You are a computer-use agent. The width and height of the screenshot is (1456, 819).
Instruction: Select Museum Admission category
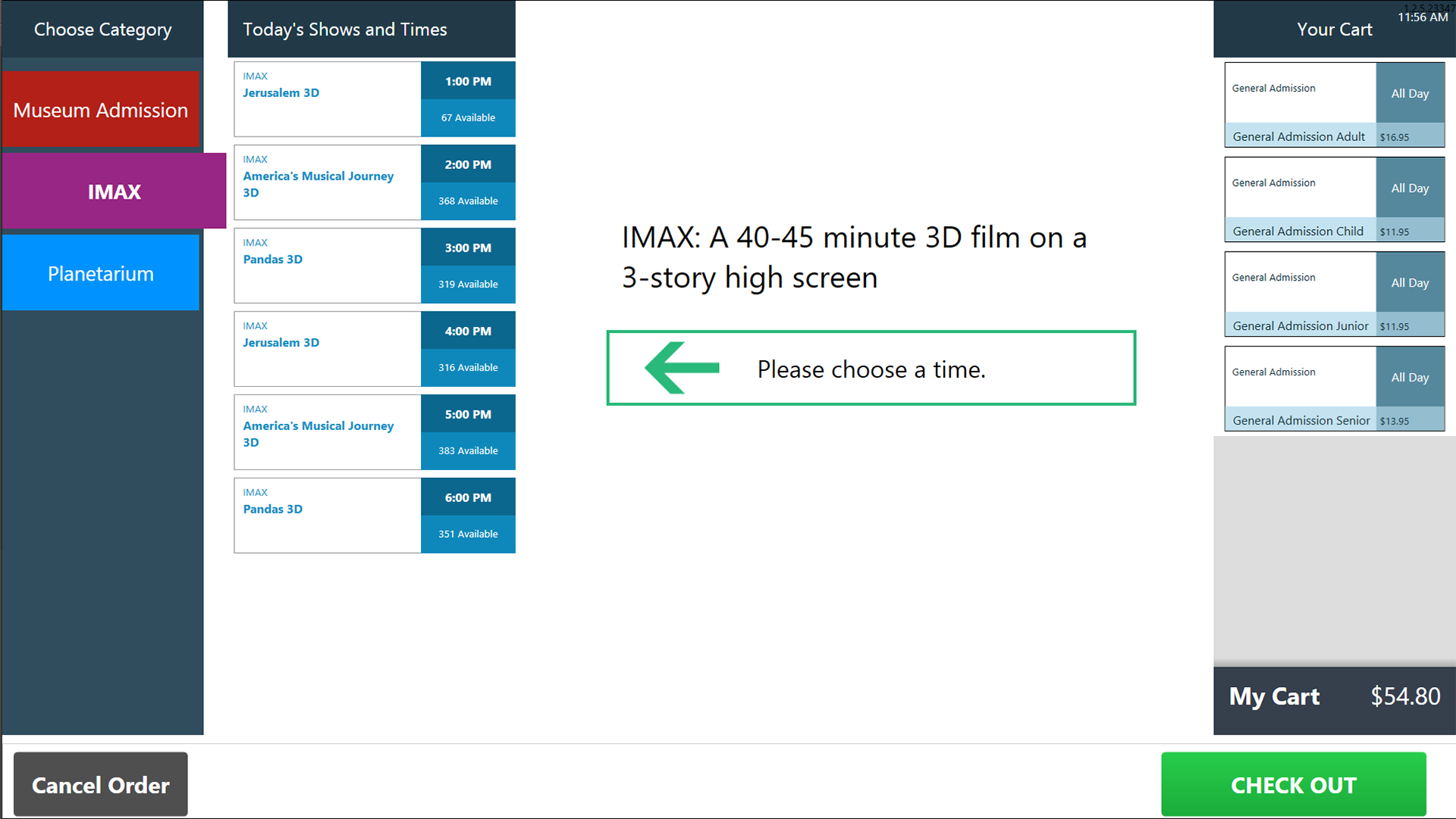click(x=101, y=111)
